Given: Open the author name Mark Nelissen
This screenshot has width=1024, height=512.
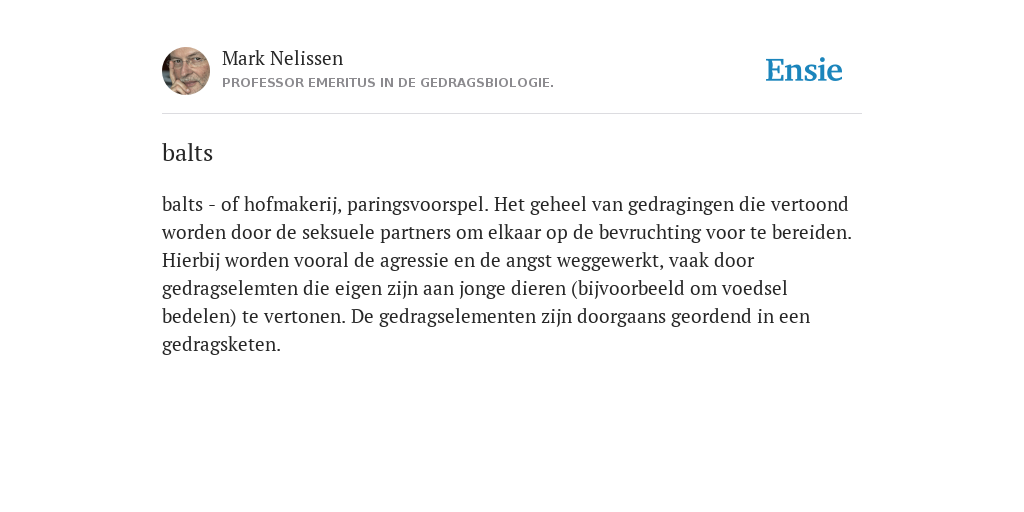Looking at the screenshot, I should pyautogui.click(x=282, y=58).
